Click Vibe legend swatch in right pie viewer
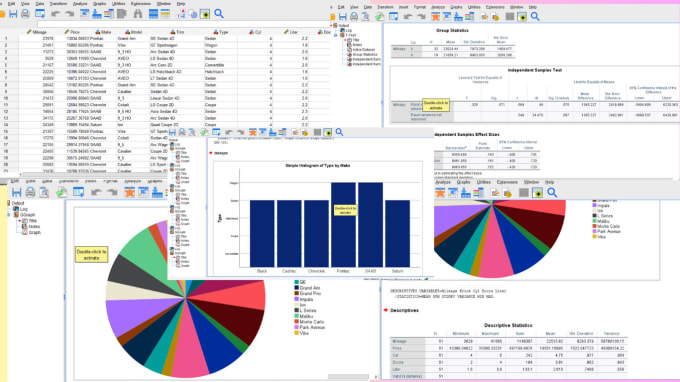This screenshot has width=680, height=382. coord(595,237)
